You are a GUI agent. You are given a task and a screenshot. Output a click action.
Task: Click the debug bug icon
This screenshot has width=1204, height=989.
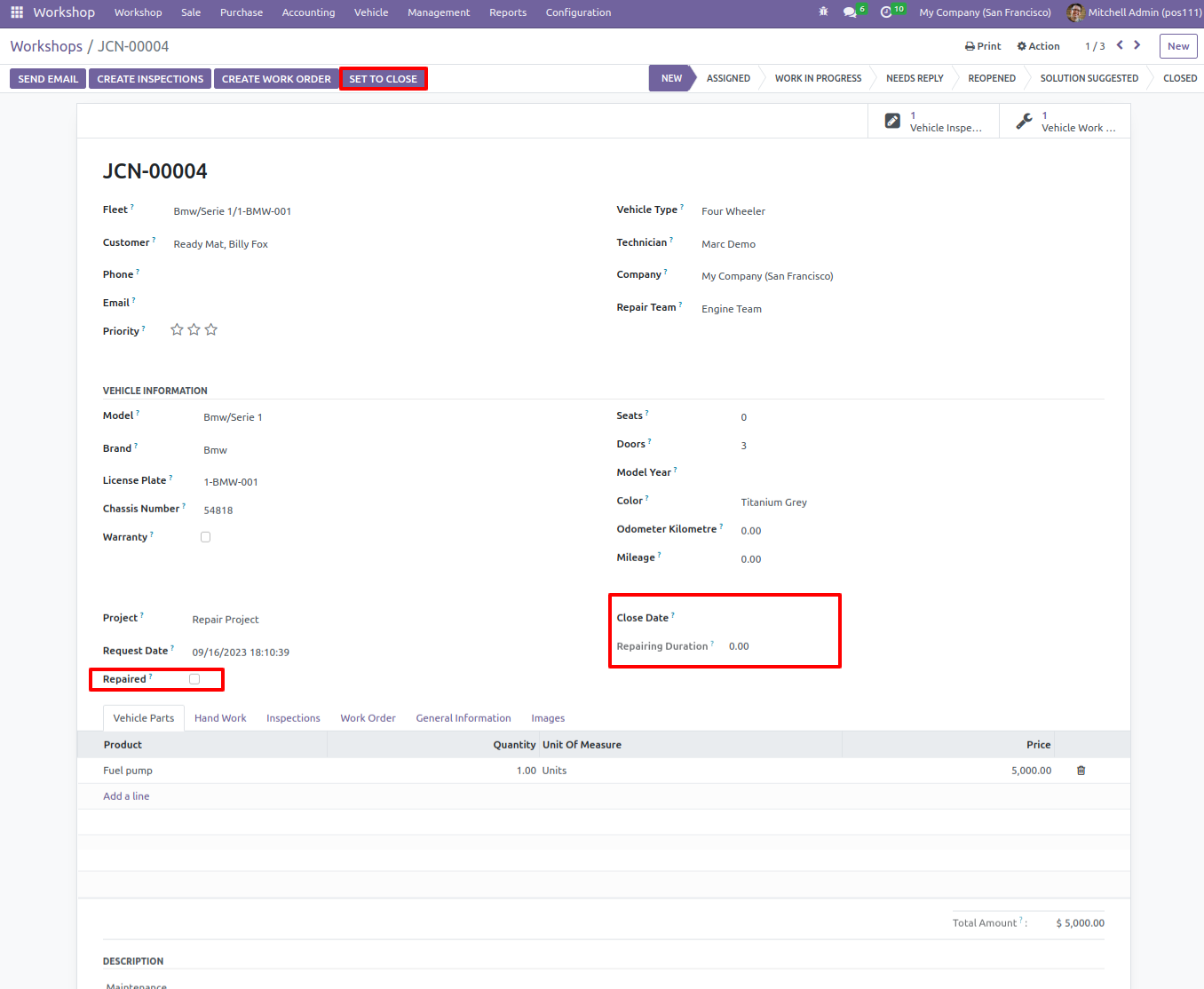(x=823, y=12)
